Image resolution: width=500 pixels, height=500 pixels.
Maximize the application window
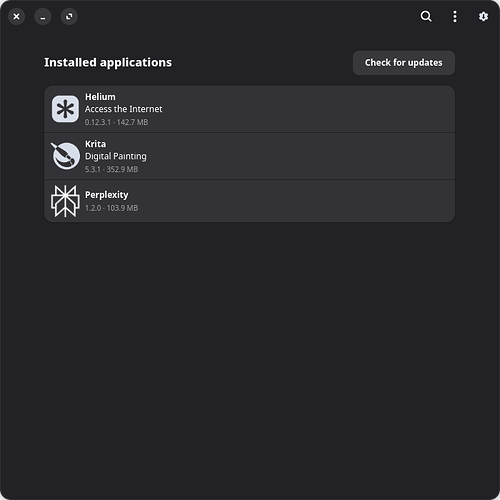pyautogui.click(x=69, y=16)
